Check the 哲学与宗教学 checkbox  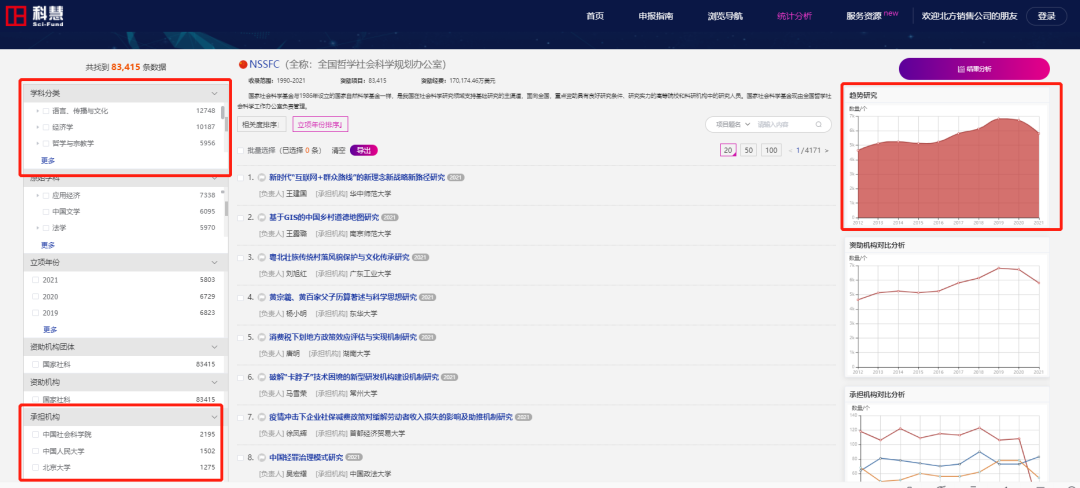(46, 144)
